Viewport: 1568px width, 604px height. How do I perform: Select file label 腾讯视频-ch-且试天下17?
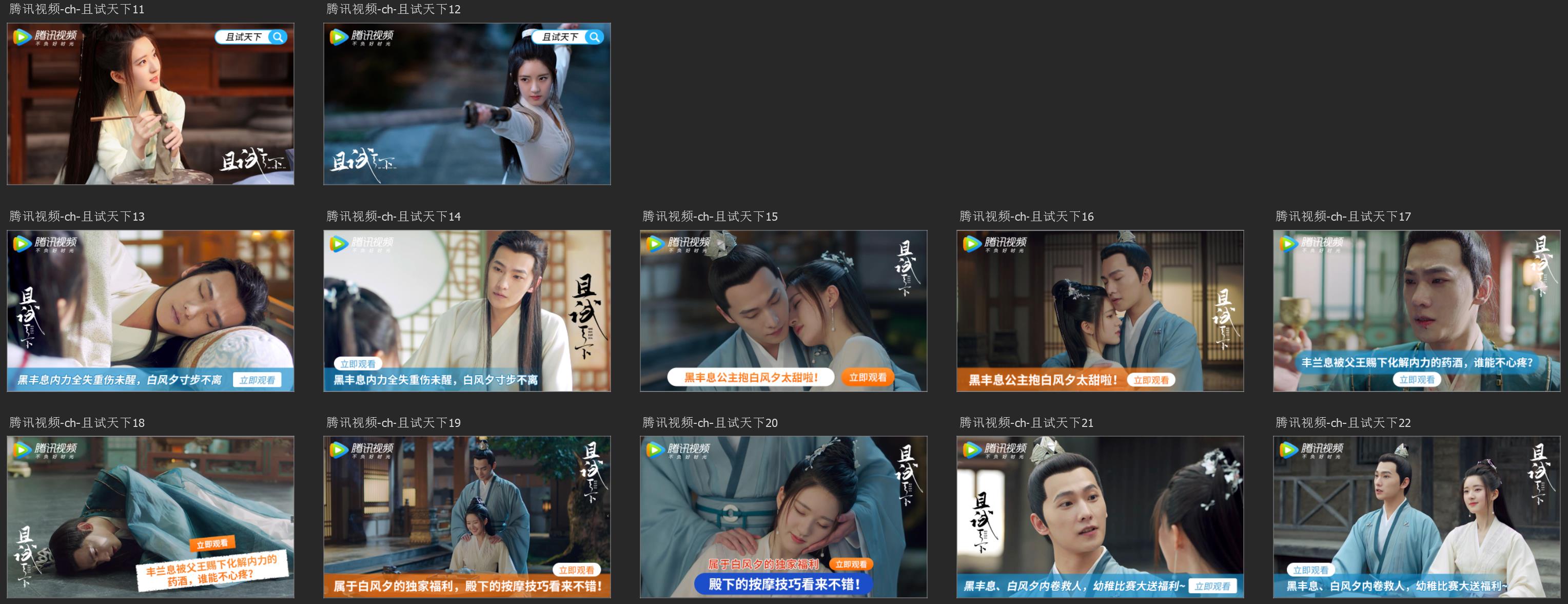(1343, 216)
